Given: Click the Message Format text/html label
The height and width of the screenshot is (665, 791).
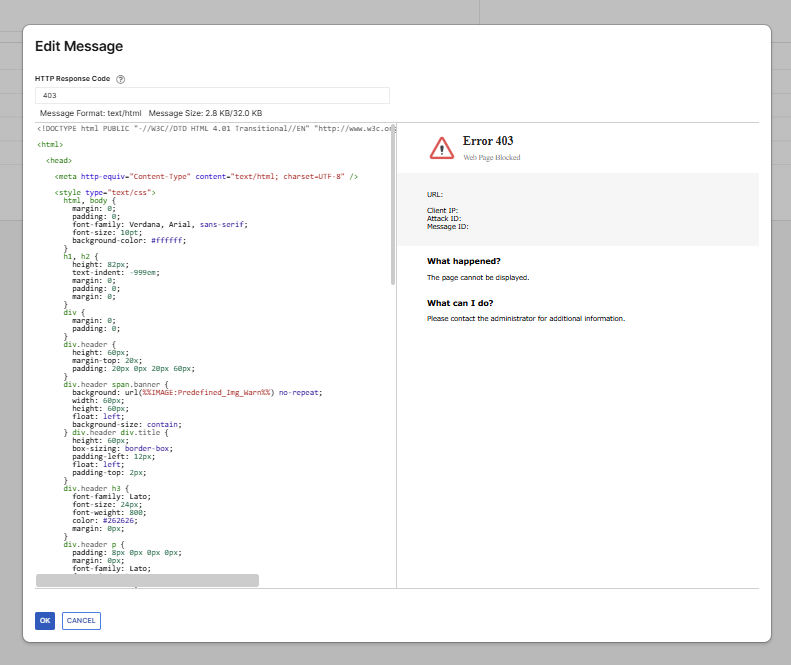Looking at the screenshot, I should 90,113.
